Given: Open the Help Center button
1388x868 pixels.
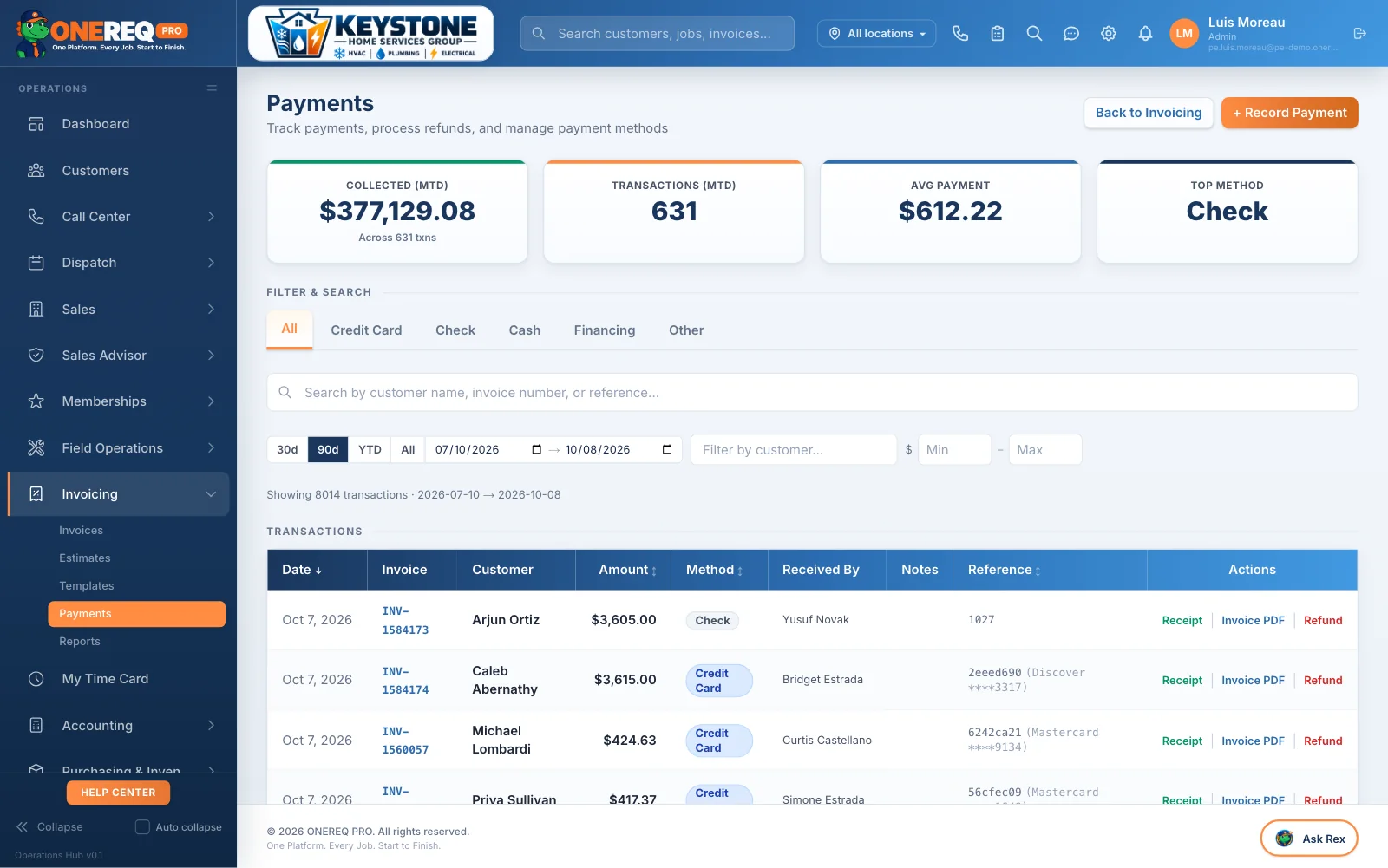Looking at the screenshot, I should [x=118, y=793].
